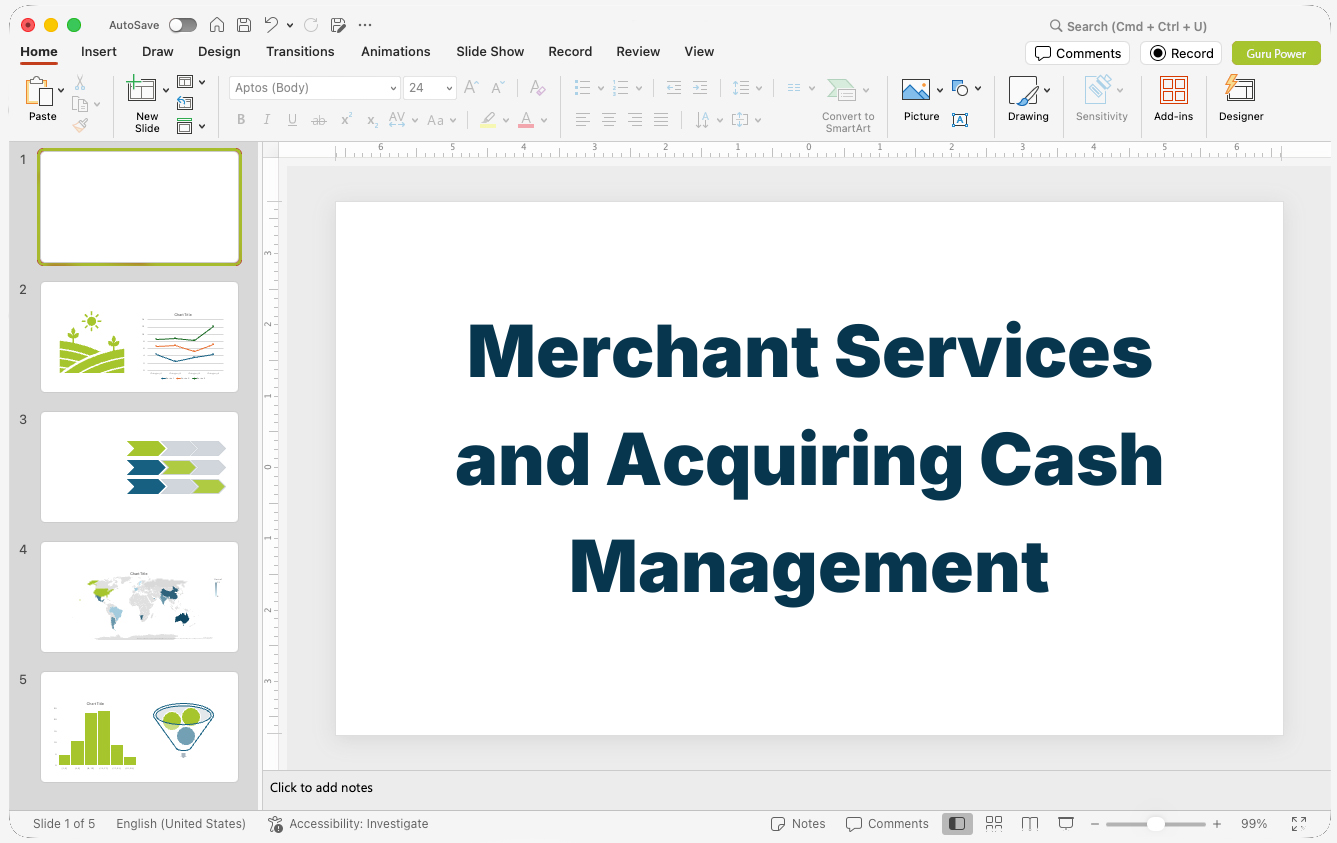Viewport: 1337px width, 843px height.
Task: Click the Reset slide icon
Action: point(185,103)
